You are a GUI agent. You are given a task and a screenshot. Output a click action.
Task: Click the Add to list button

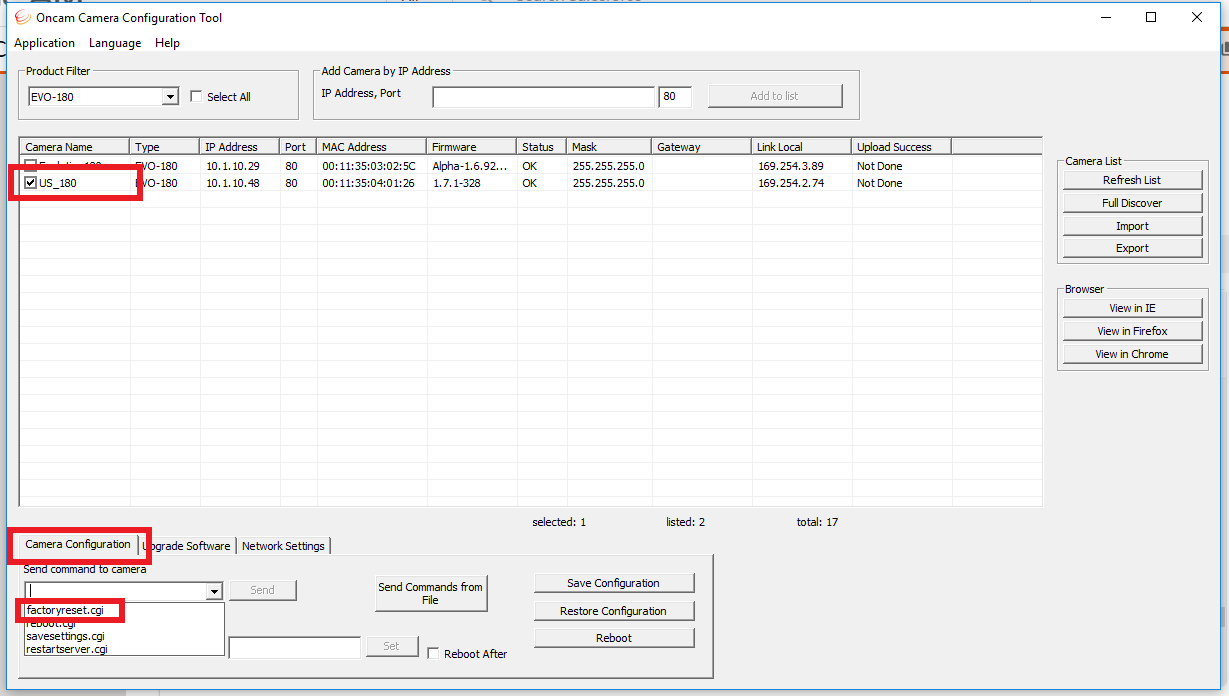point(775,96)
